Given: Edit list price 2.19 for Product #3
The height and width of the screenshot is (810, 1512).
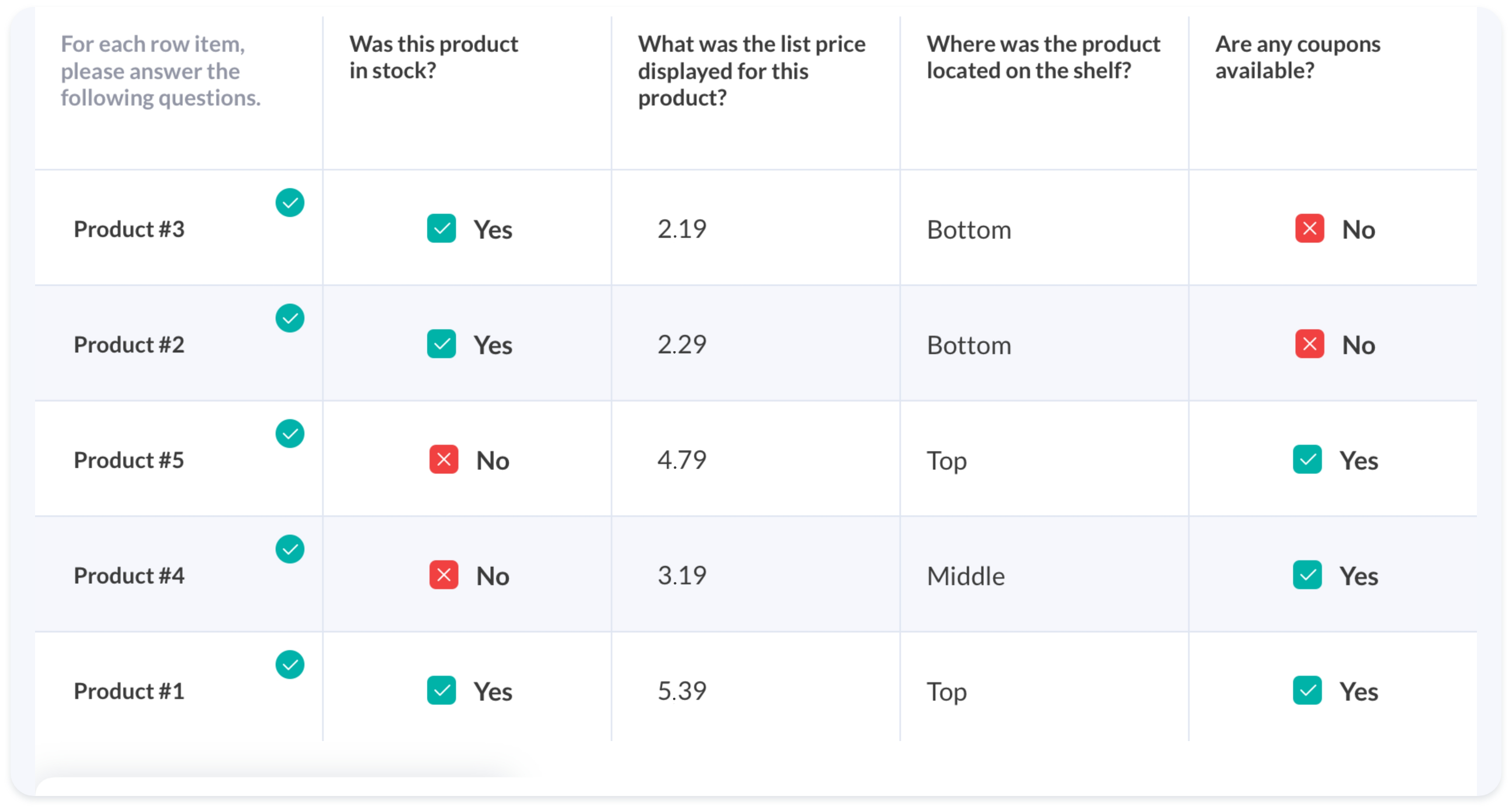Looking at the screenshot, I should [681, 229].
